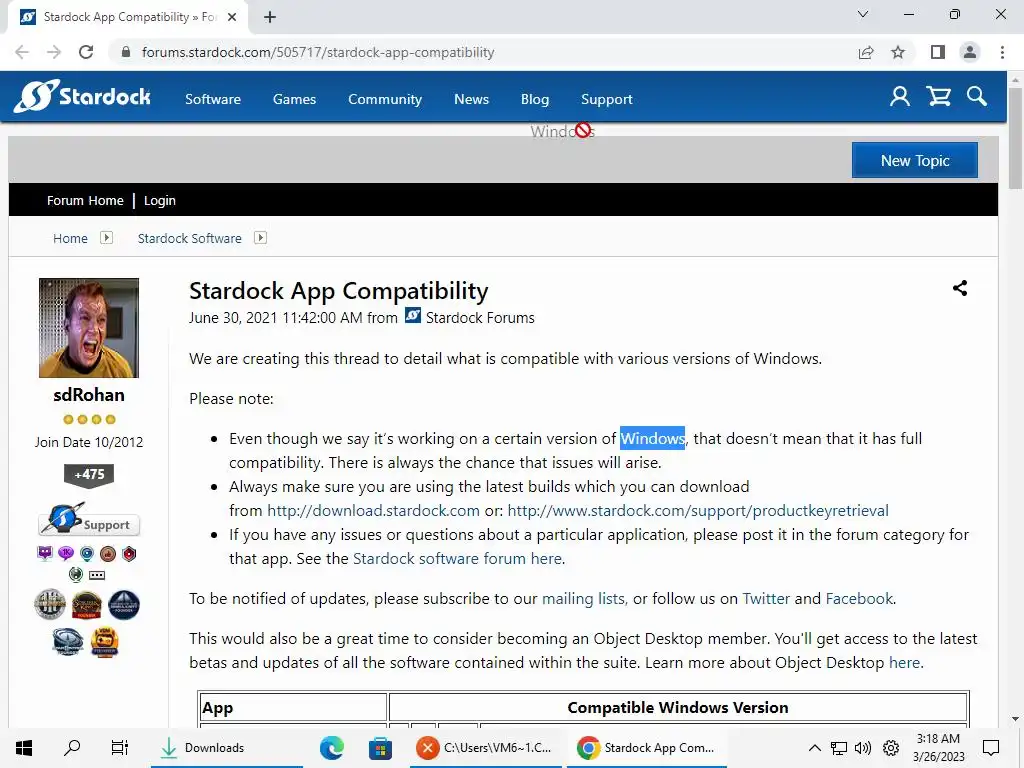This screenshot has height=768, width=1024.
Task: Open Task View on taskbar
Action: (120, 748)
